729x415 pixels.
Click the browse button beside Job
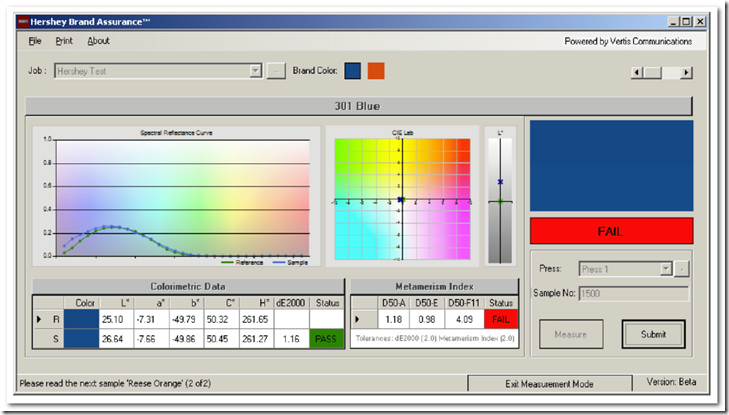point(276,71)
